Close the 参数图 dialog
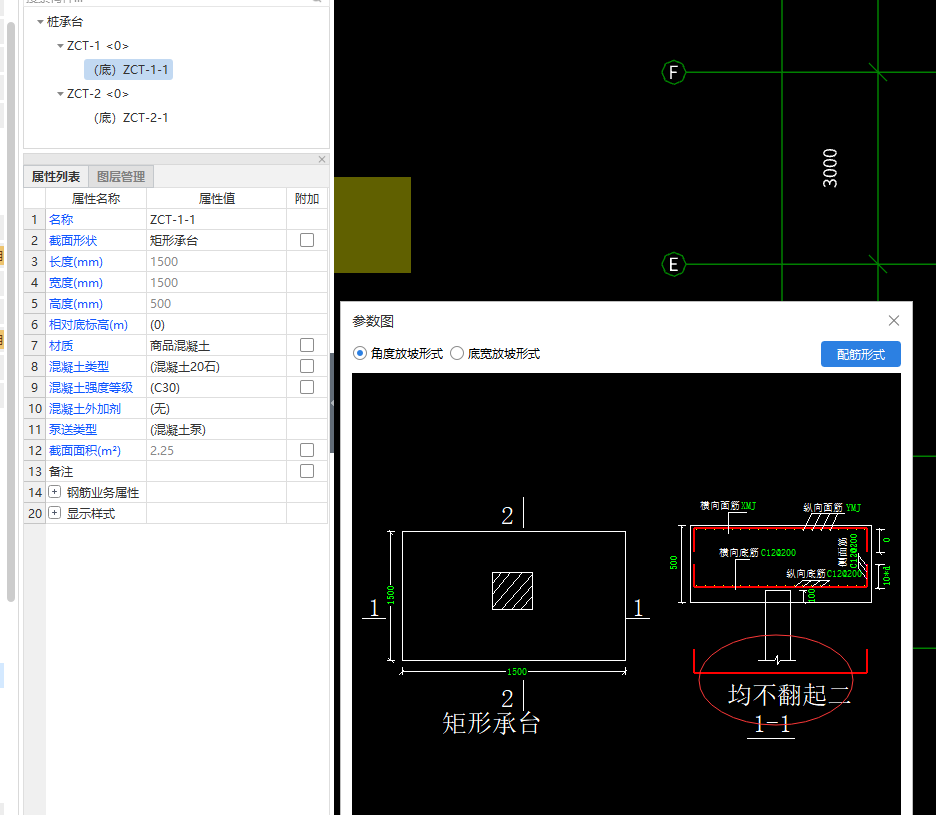The image size is (936, 815). tap(894, 321)
